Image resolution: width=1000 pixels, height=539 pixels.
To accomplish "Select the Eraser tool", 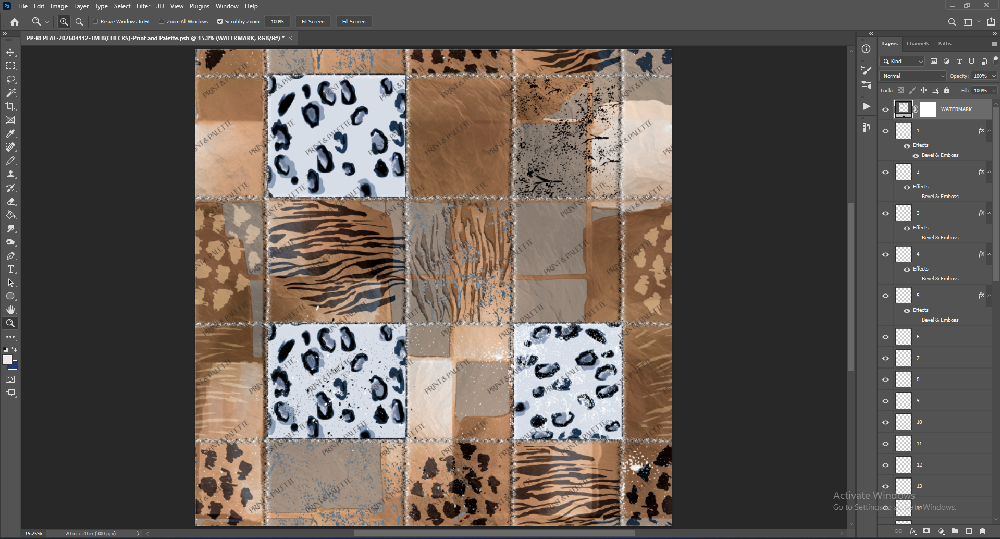I will click(10, 202).
